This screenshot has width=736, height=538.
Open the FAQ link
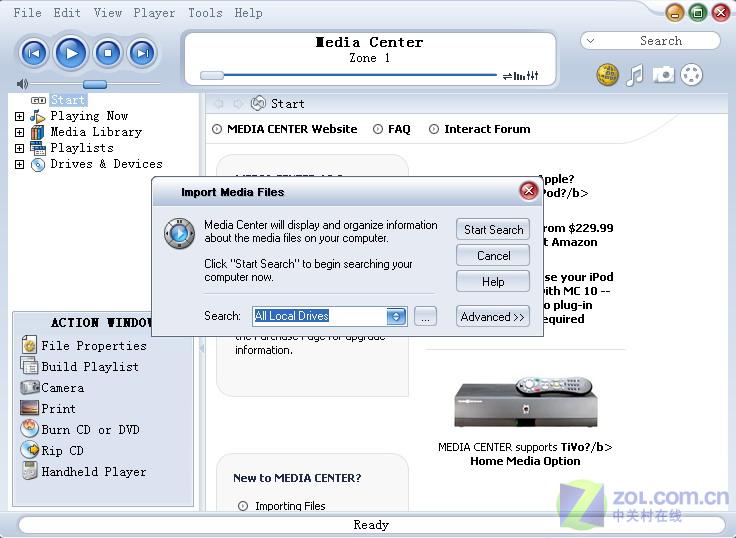pos(399,129)
